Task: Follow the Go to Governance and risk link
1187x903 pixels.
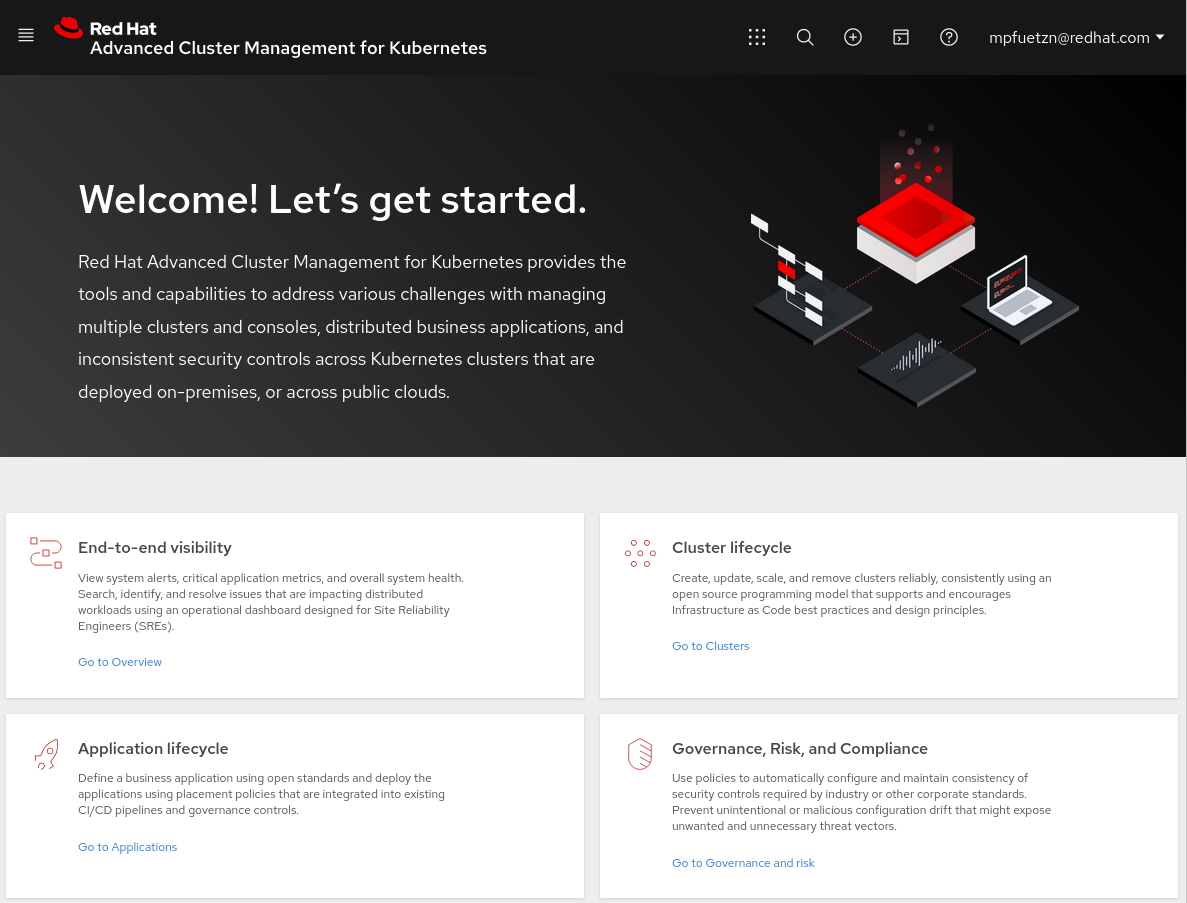Action: pos(743,863)
